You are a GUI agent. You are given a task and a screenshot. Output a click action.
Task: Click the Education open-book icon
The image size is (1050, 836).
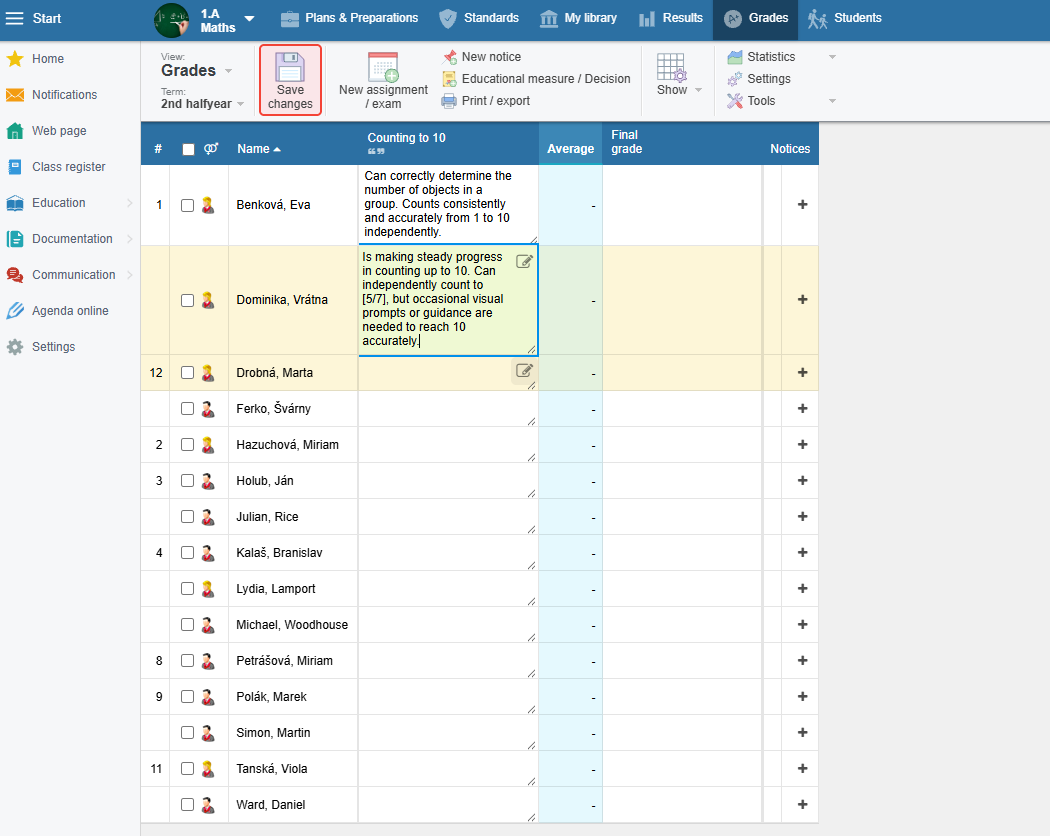coord(15,203)
